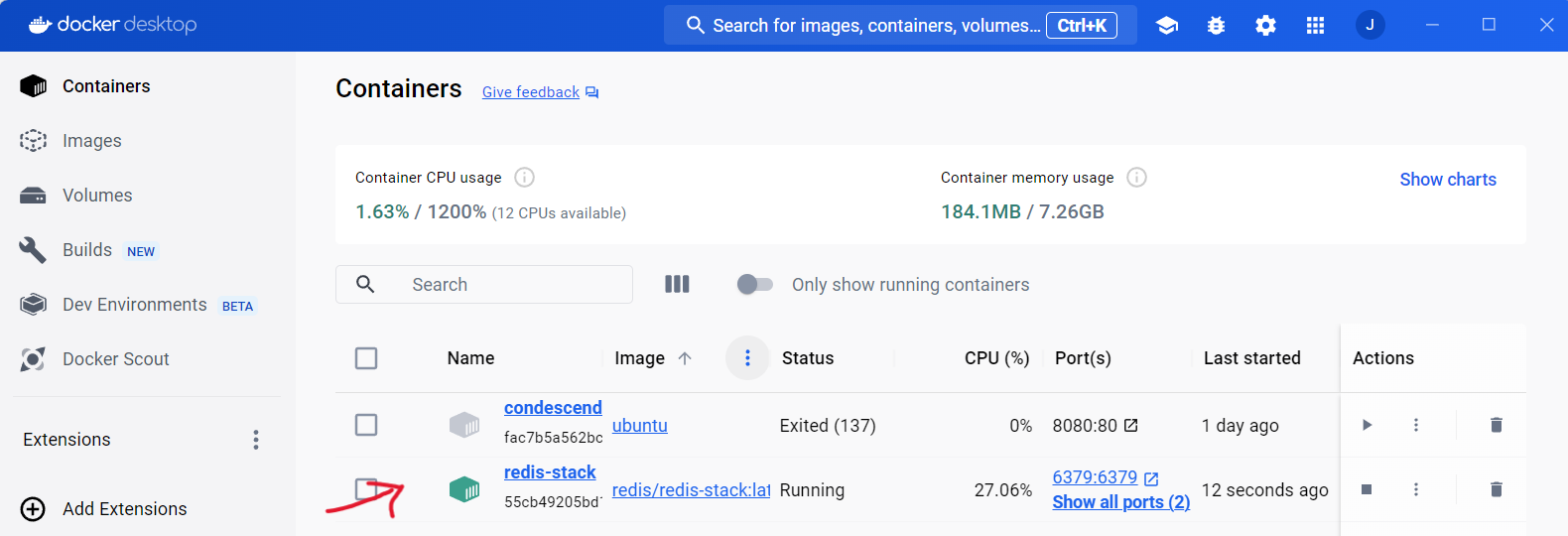
Task: Open Docker Desktop settings gear
Action: [1265, 26]
